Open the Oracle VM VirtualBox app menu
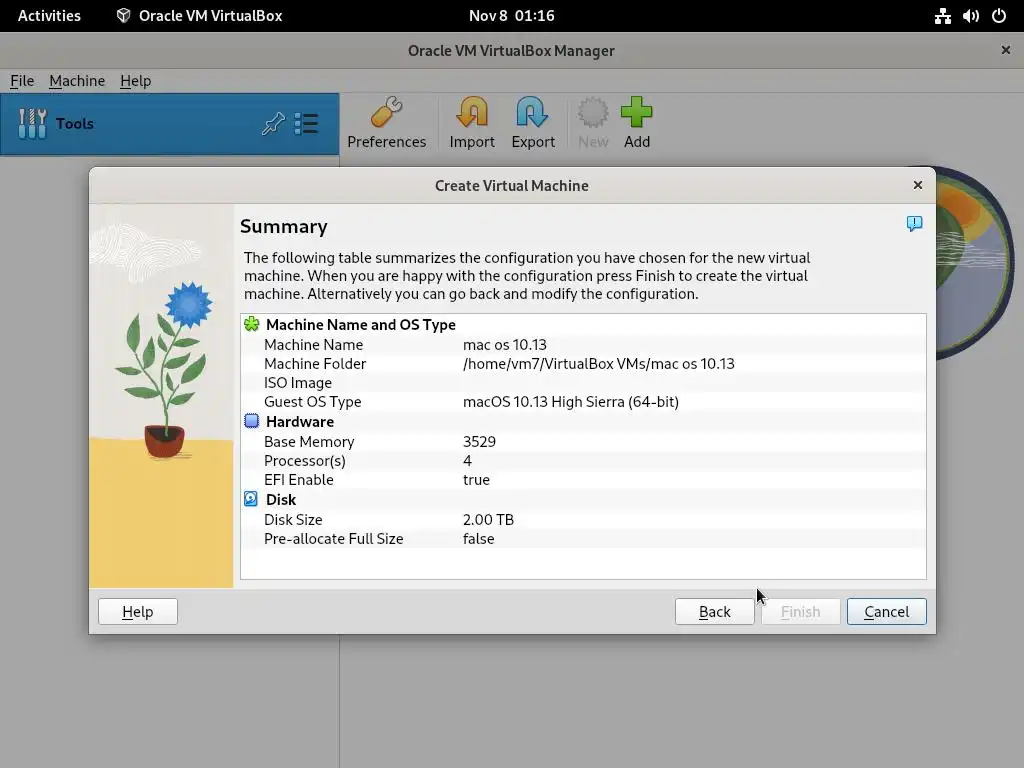Viewport: 1024px width, 768px height. pyautogui.click(x=199, y=16)
